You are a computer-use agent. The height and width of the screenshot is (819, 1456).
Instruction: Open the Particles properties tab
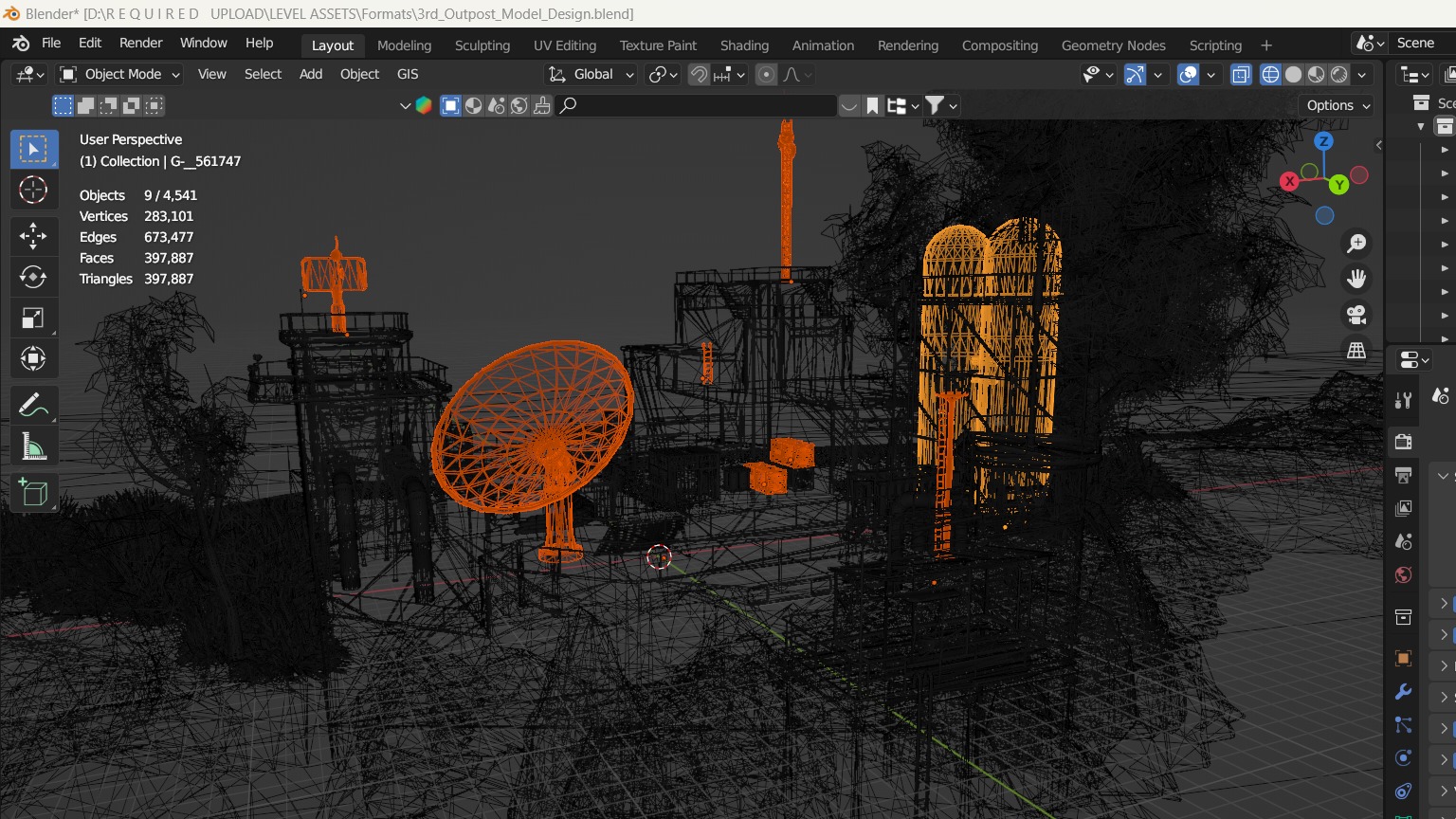[x=1404, y=725]
